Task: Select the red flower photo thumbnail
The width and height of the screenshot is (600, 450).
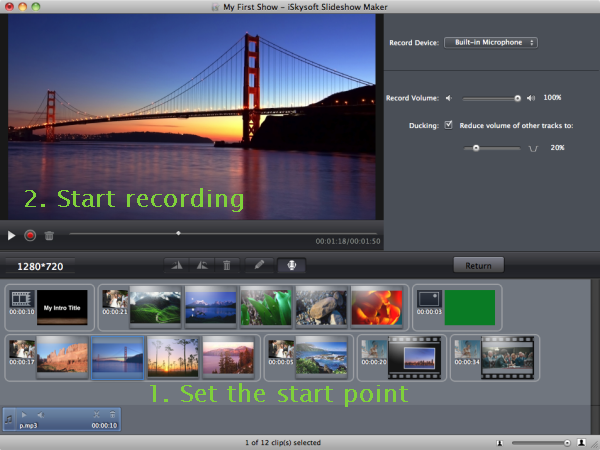Action: tap(377, 307)
